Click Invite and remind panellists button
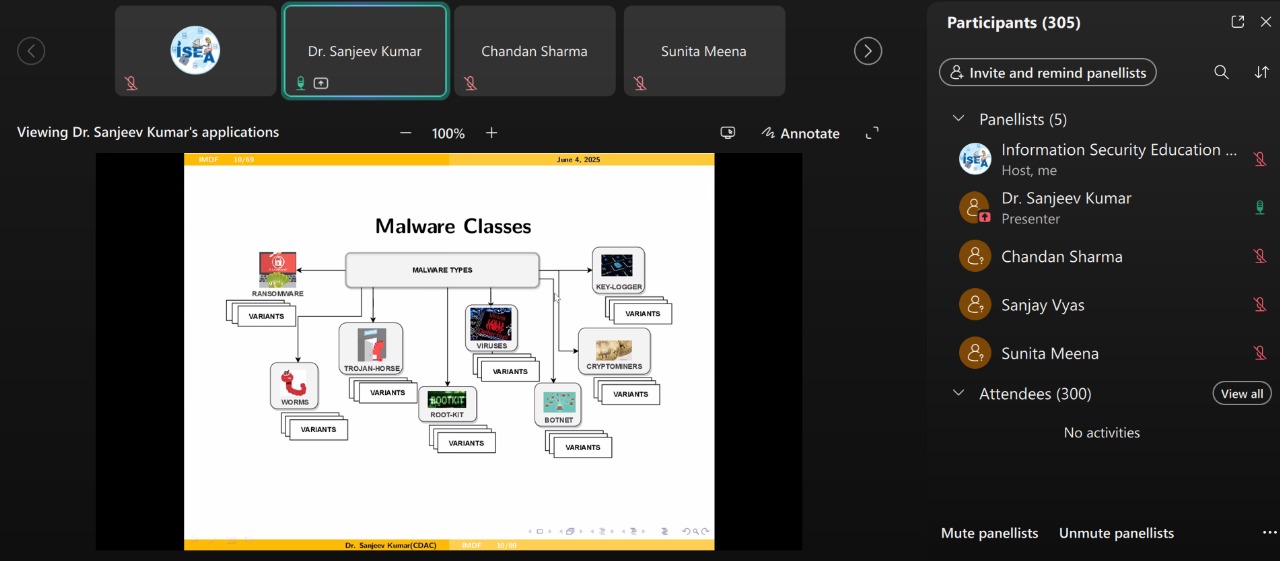 [1047, 73]
